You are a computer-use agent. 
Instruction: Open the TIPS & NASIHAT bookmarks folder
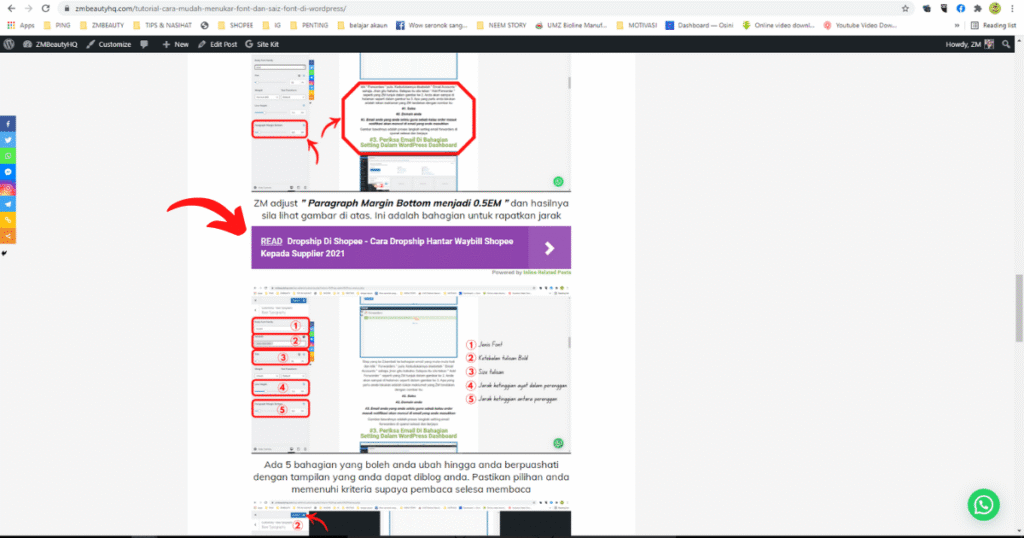click(162, 25)
